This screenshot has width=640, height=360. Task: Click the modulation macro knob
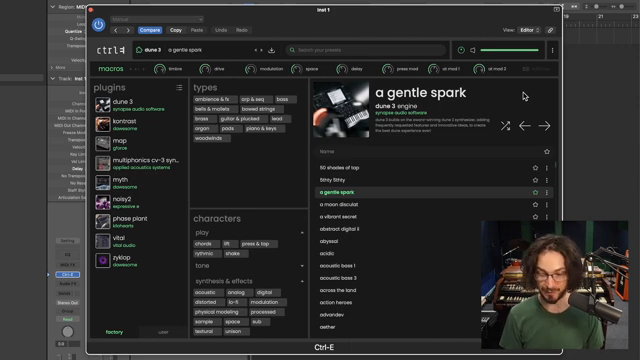click(251, 69)
